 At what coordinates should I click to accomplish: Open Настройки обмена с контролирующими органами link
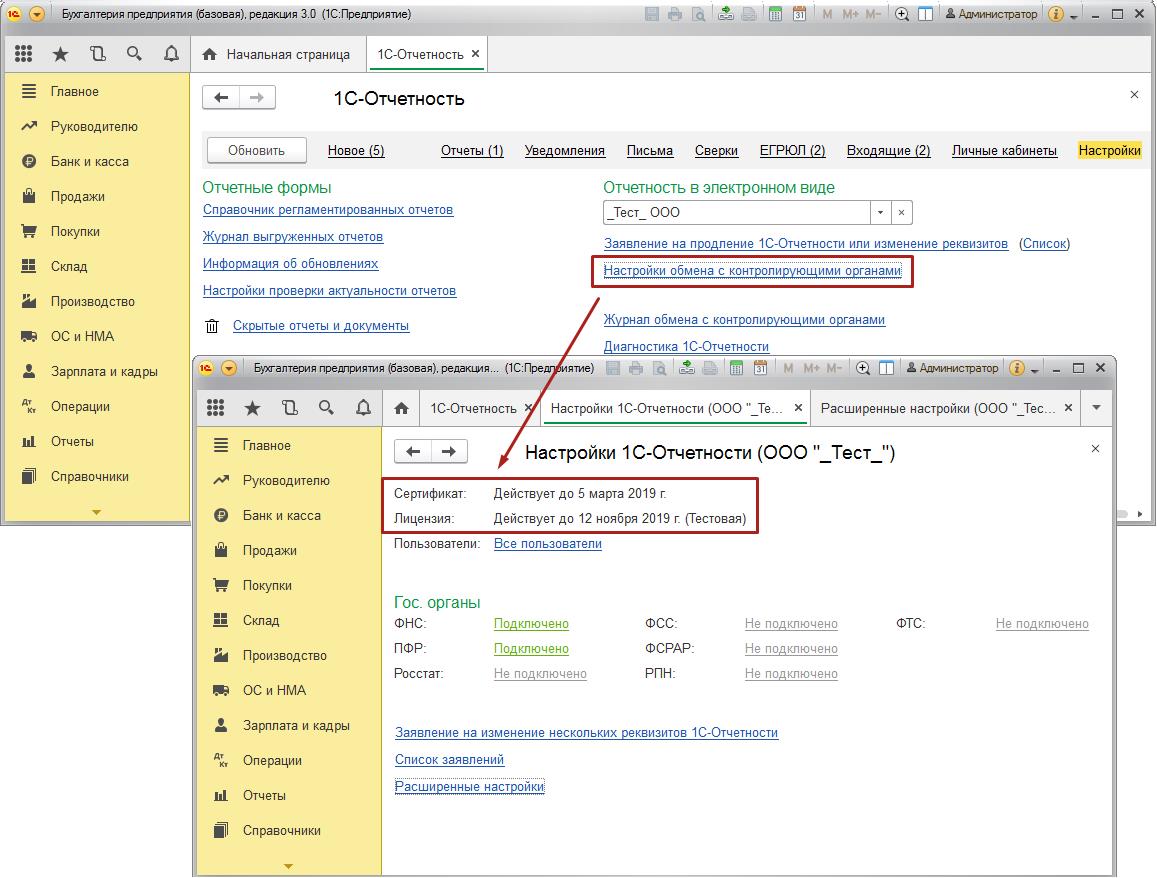[753, 271]
